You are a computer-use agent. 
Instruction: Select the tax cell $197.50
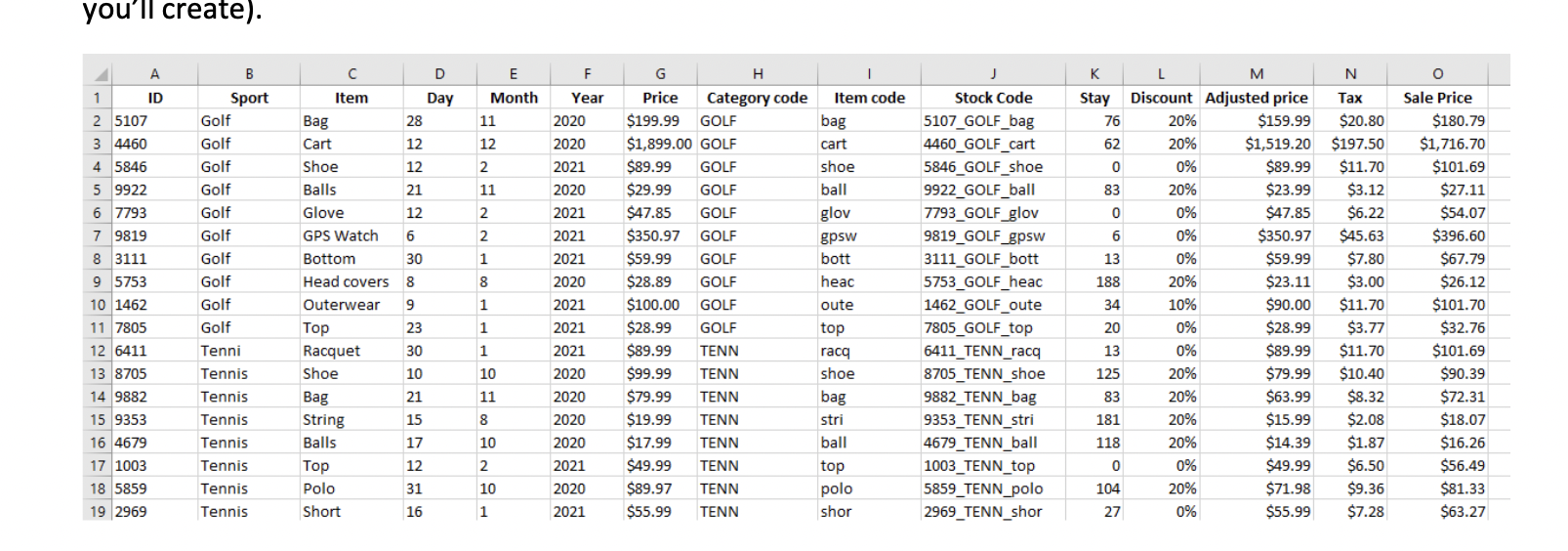click(1350, 144)
